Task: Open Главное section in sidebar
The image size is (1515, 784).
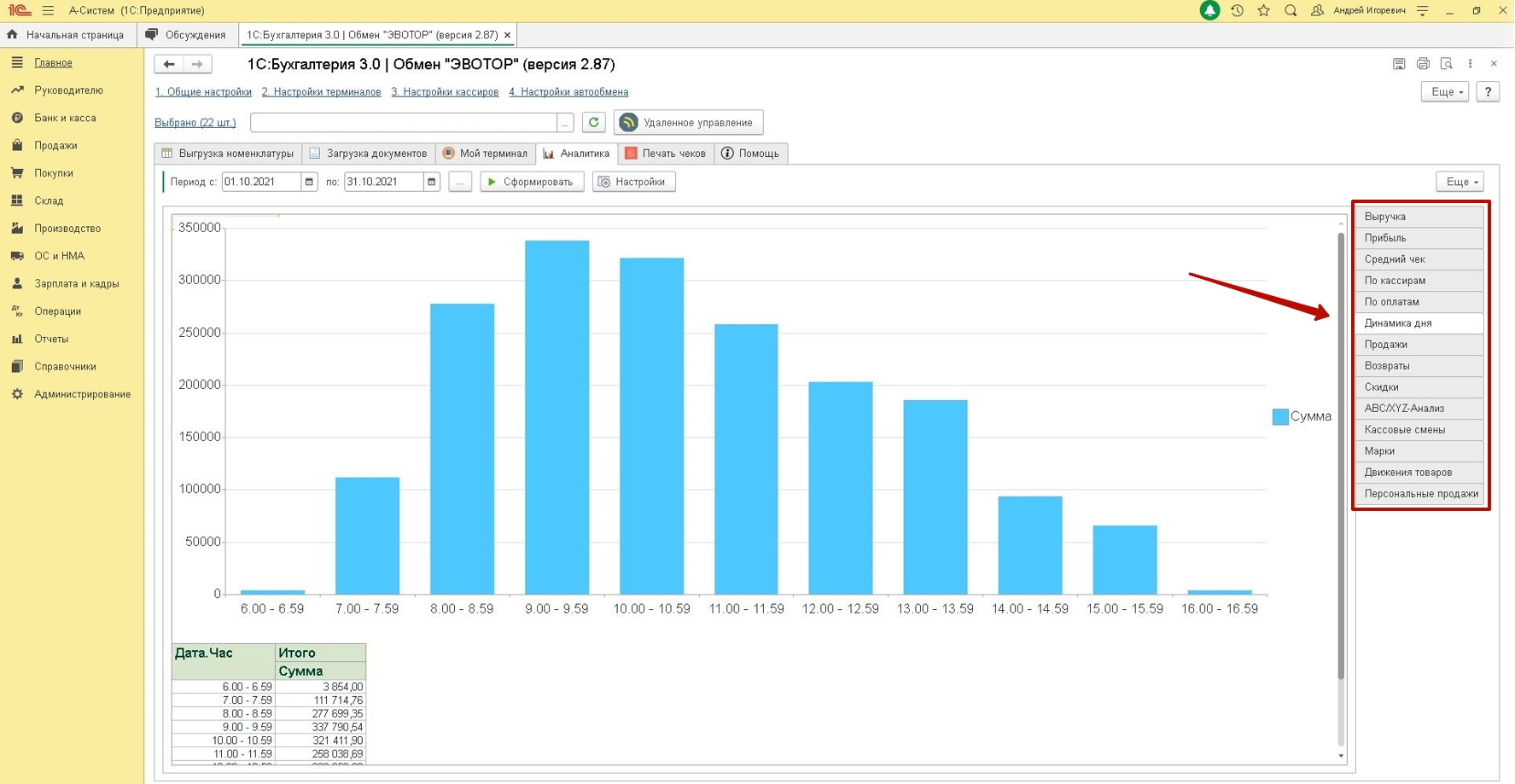Action: 53,63
